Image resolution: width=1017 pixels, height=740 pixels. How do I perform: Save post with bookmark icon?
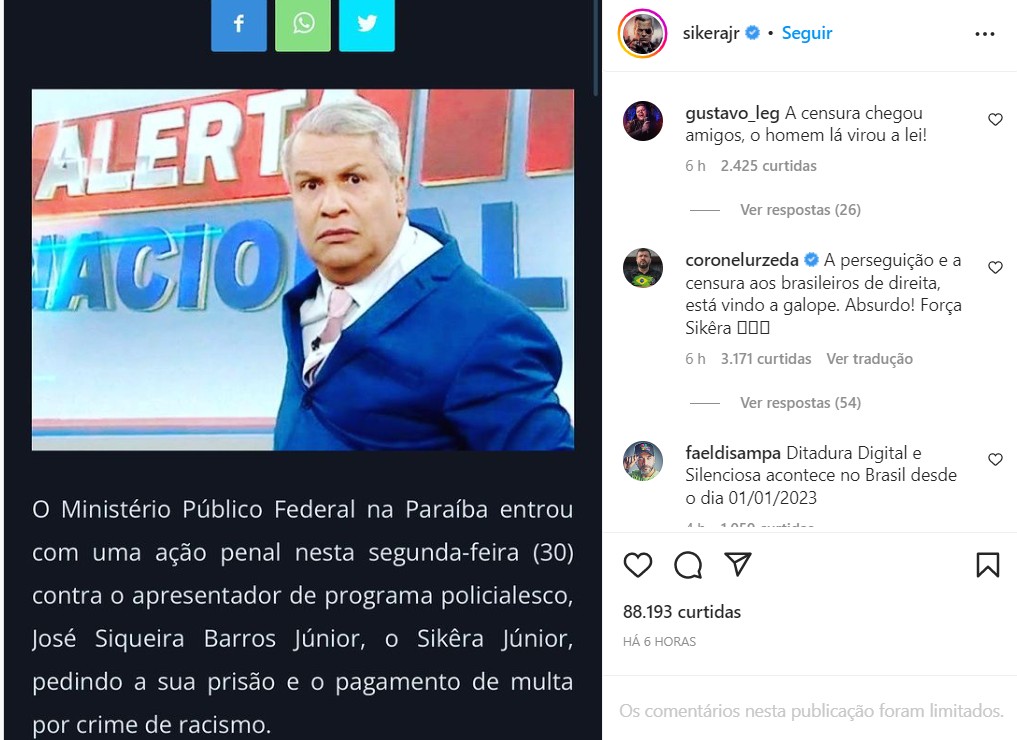[x=987, y=565]
